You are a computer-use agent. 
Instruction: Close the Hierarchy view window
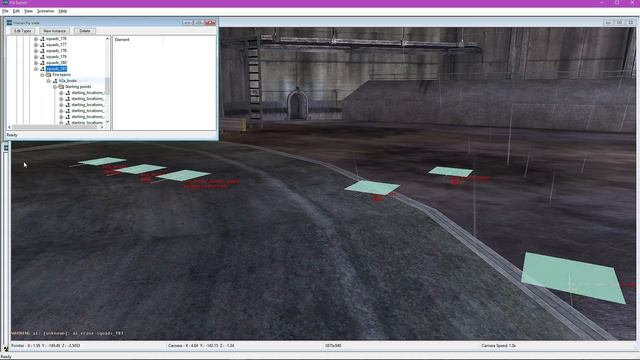coord(210,22)
